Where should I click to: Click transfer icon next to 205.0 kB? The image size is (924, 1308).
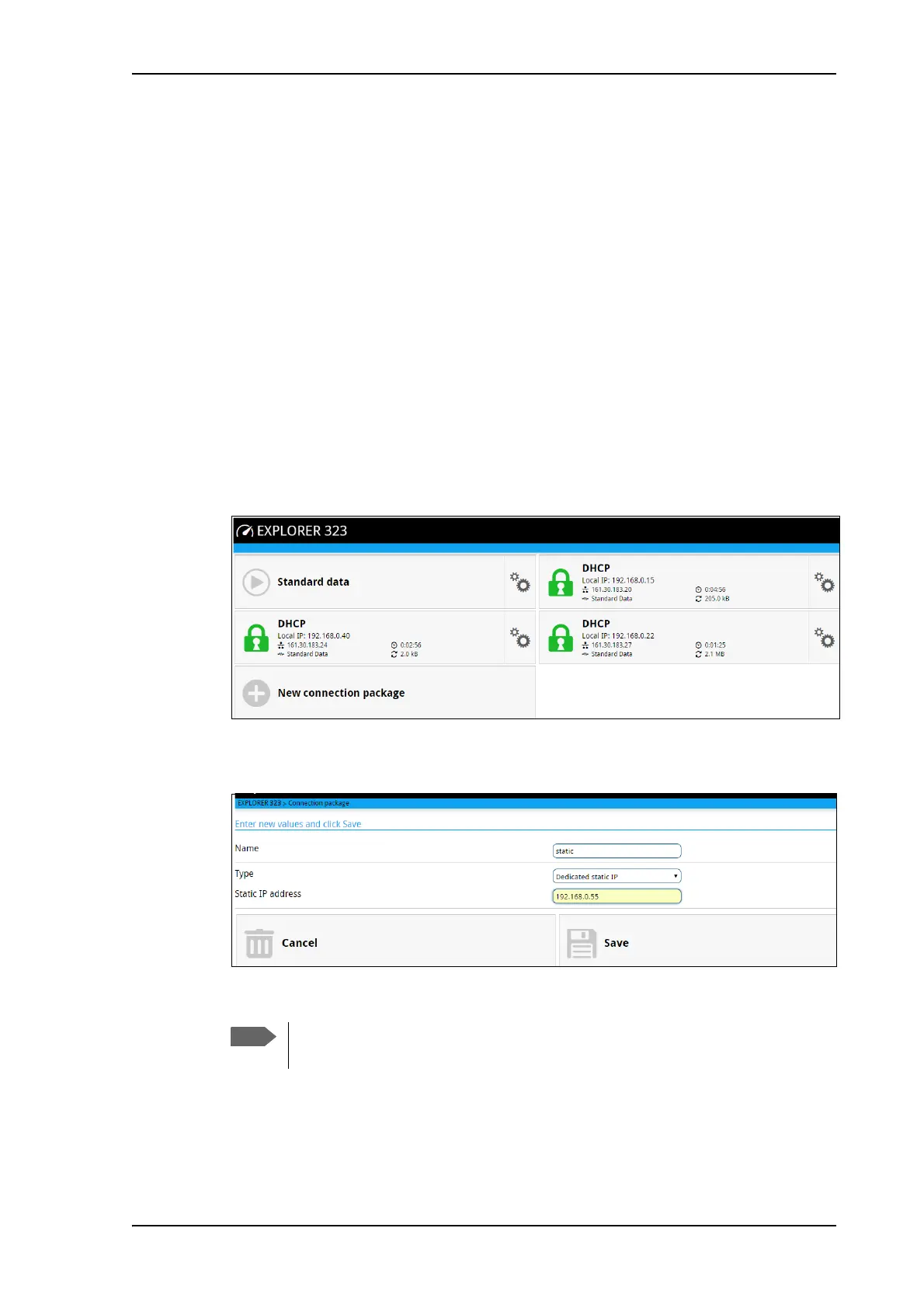(x=699, y=599)
